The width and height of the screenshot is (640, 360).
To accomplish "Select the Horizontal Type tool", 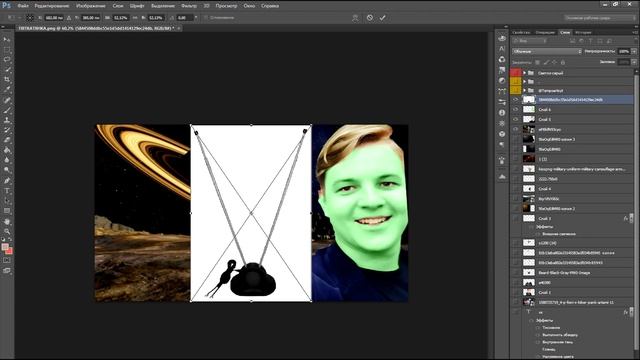I will coord(7,191).
